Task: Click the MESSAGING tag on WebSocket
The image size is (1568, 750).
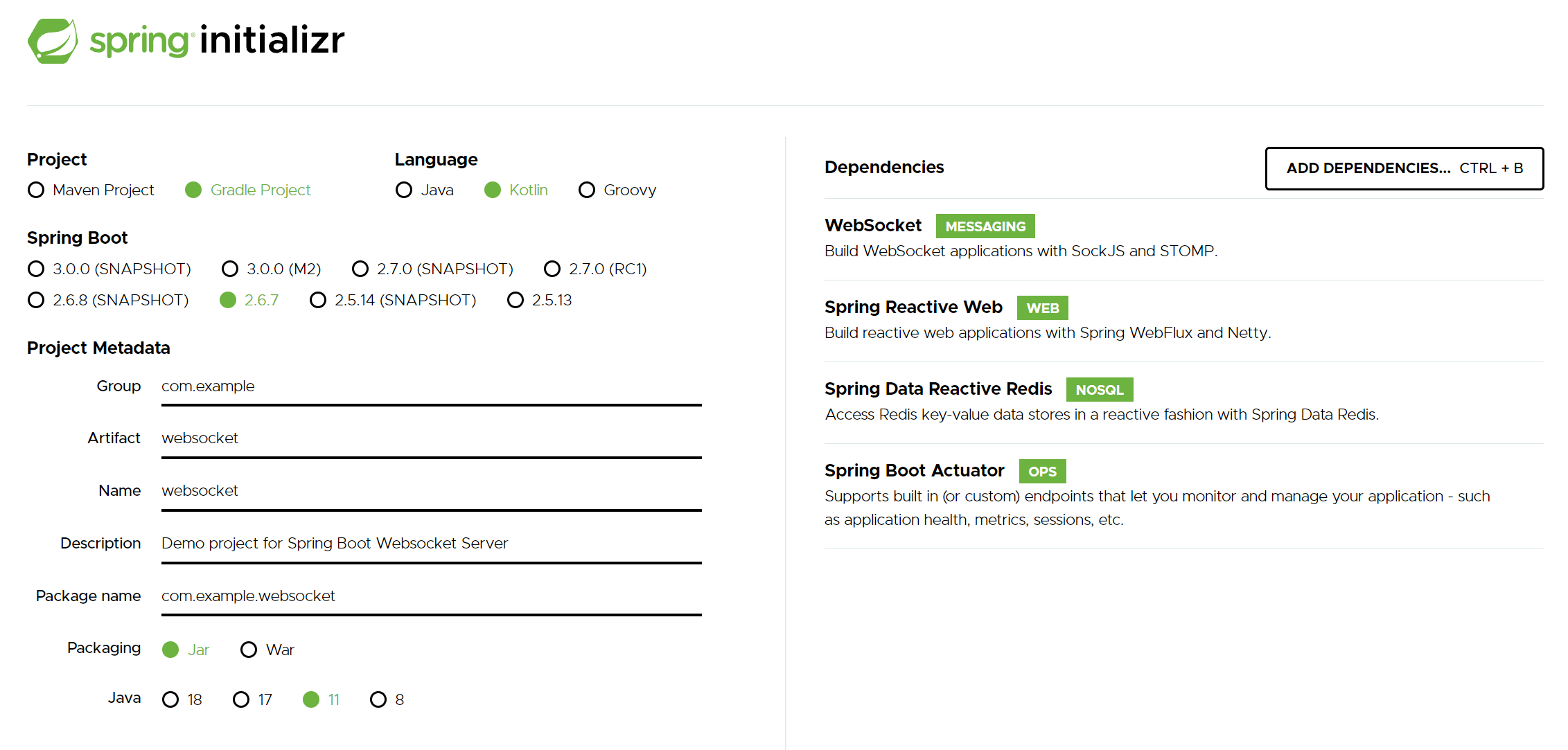Action: pyautogui.click(x=985, y=226)
